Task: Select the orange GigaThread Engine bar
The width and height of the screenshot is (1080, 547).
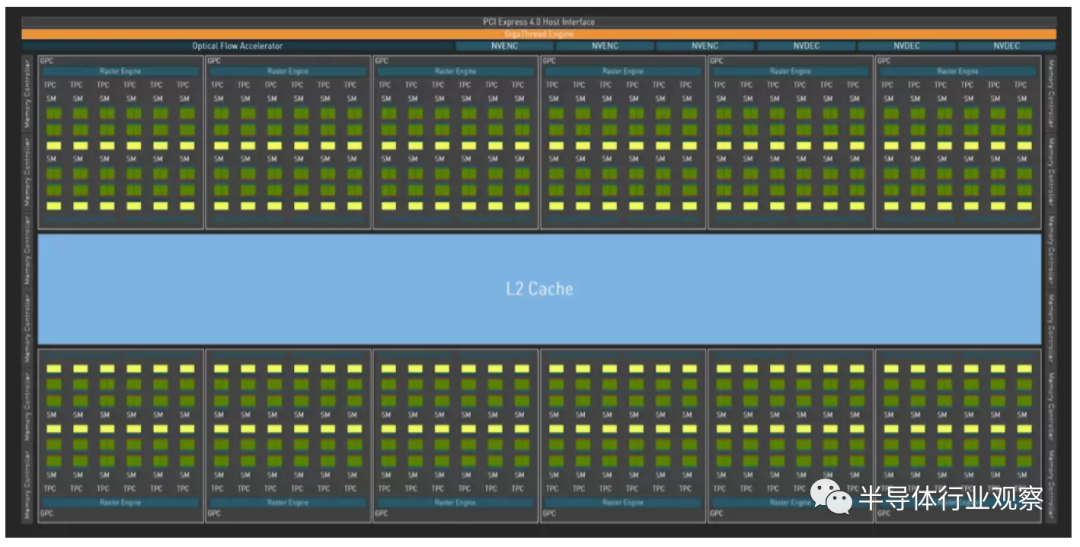Action: pyautogui.click(x=539, y=34)
